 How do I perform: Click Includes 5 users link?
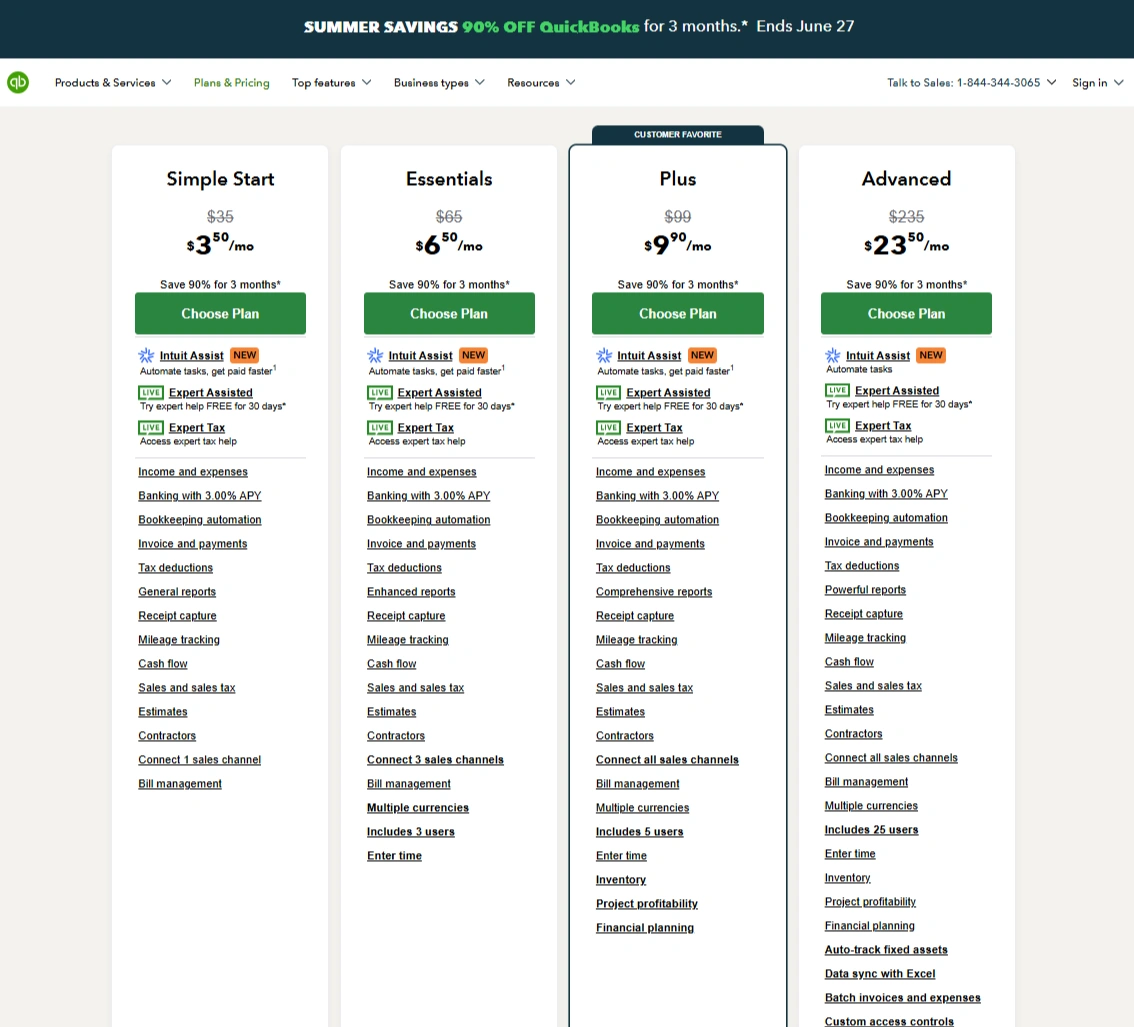click(x=639, y=832)
